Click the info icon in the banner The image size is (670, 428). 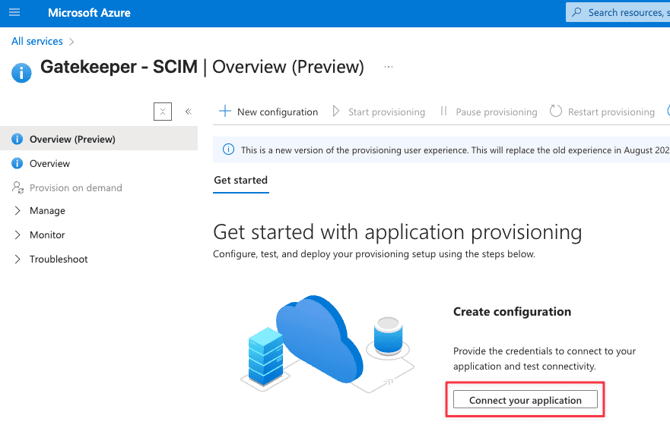click(229, 150)
